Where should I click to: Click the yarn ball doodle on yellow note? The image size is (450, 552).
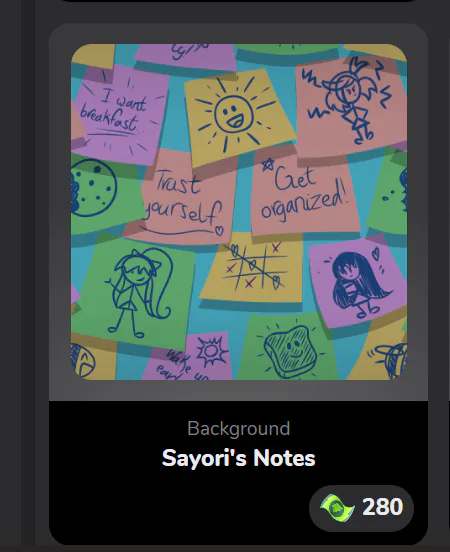(390, 359)
